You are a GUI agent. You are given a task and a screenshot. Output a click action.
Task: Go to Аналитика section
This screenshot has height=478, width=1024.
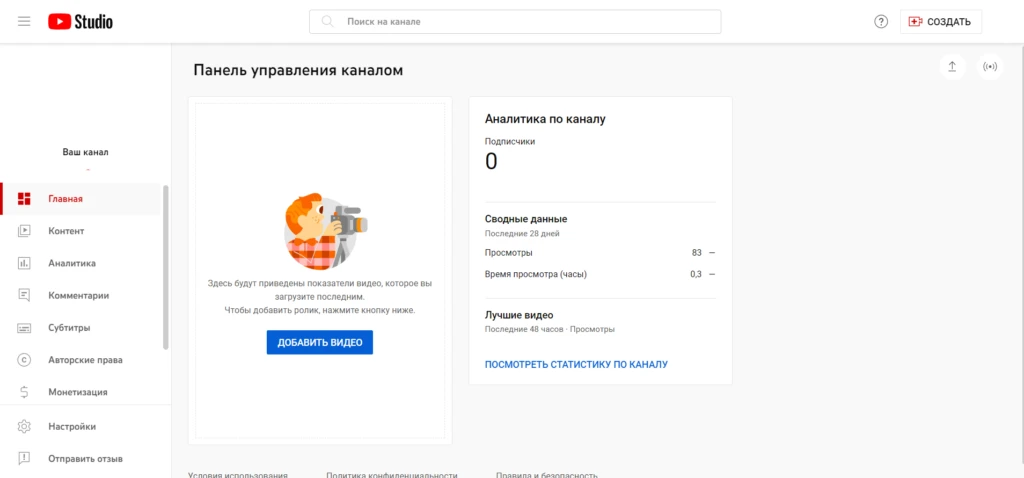[80, 263]
